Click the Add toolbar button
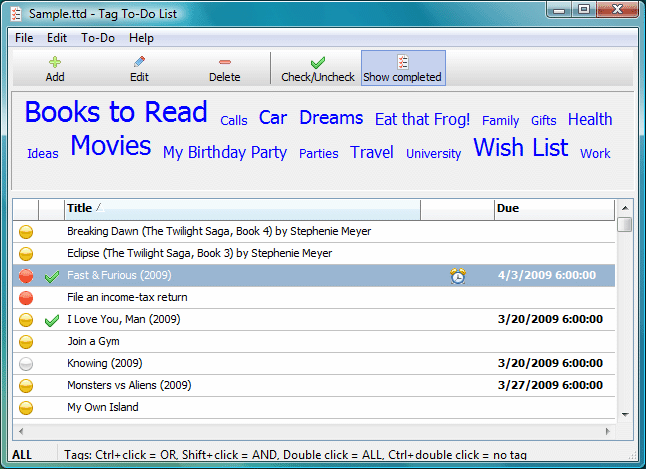Viewport: 646px width, 469px height. [x=55, y=68]
